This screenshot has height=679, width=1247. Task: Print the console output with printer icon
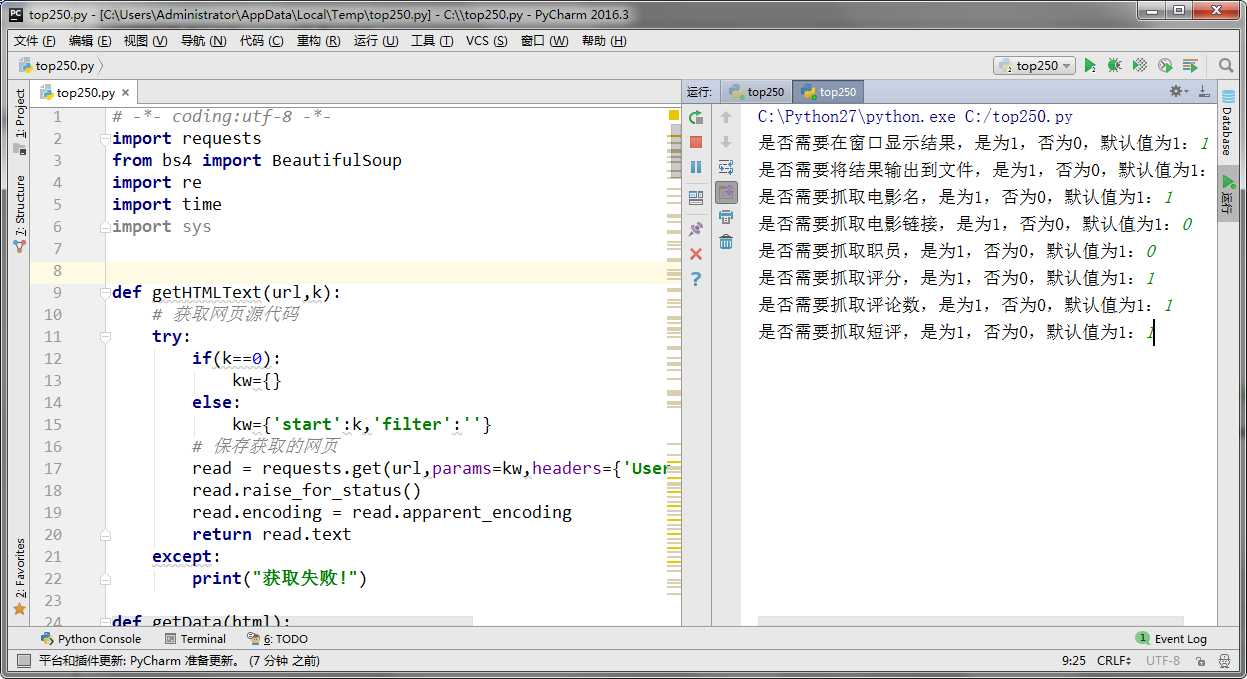(x=726, y=217)
